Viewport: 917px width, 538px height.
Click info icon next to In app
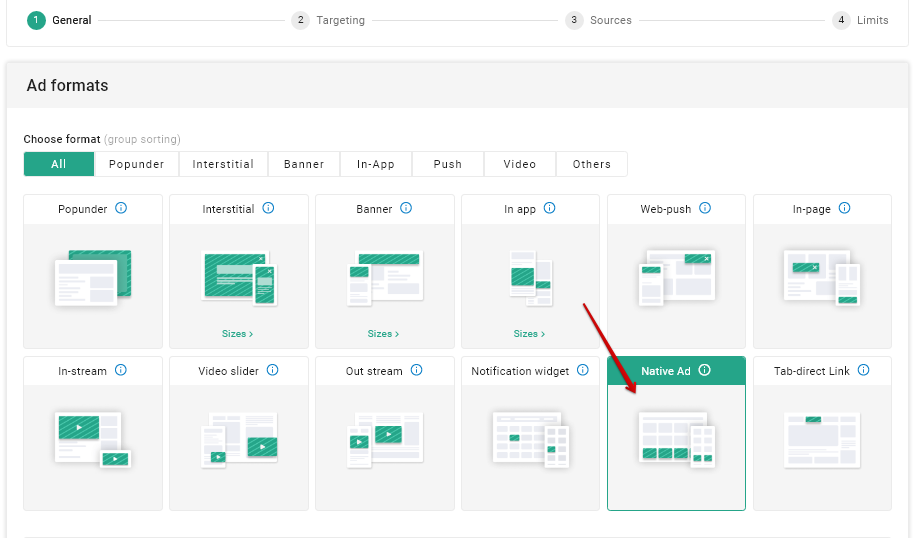point(549,209)
